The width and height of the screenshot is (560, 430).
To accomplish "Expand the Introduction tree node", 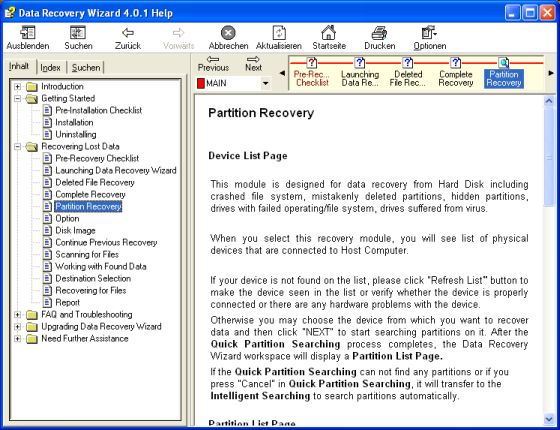I will coord(17,86).
